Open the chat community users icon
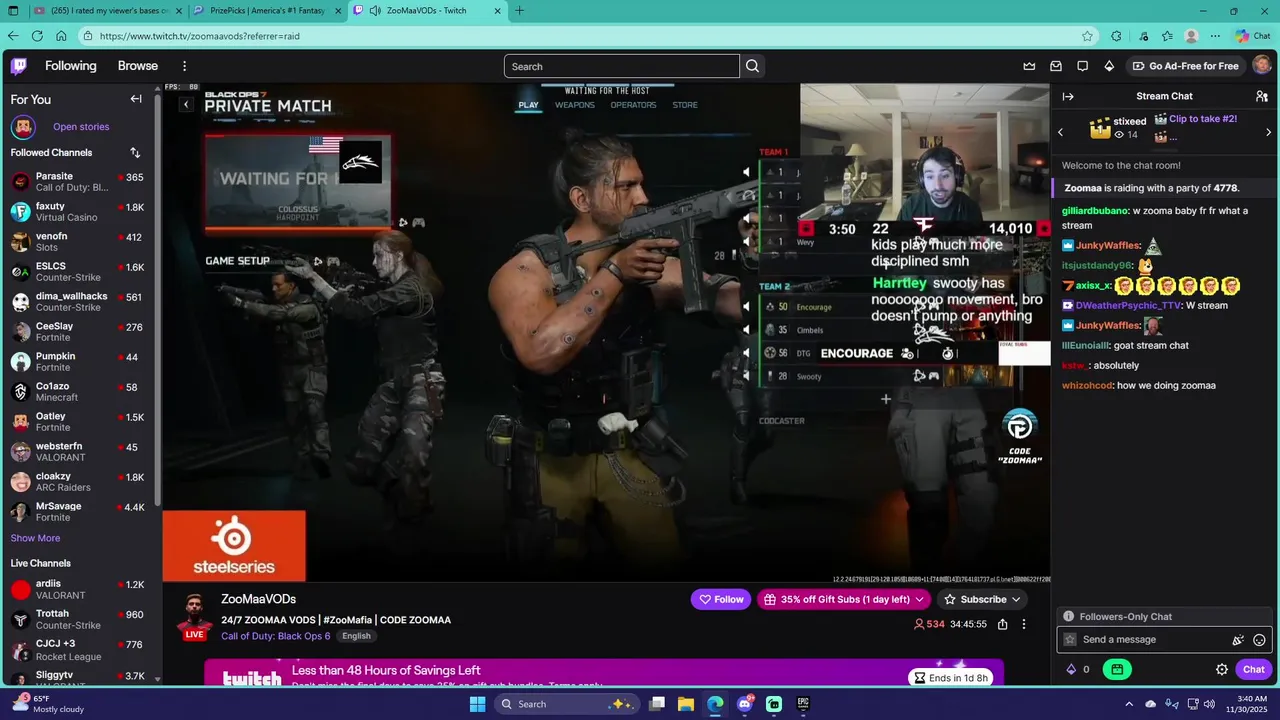 (1262, 96)
